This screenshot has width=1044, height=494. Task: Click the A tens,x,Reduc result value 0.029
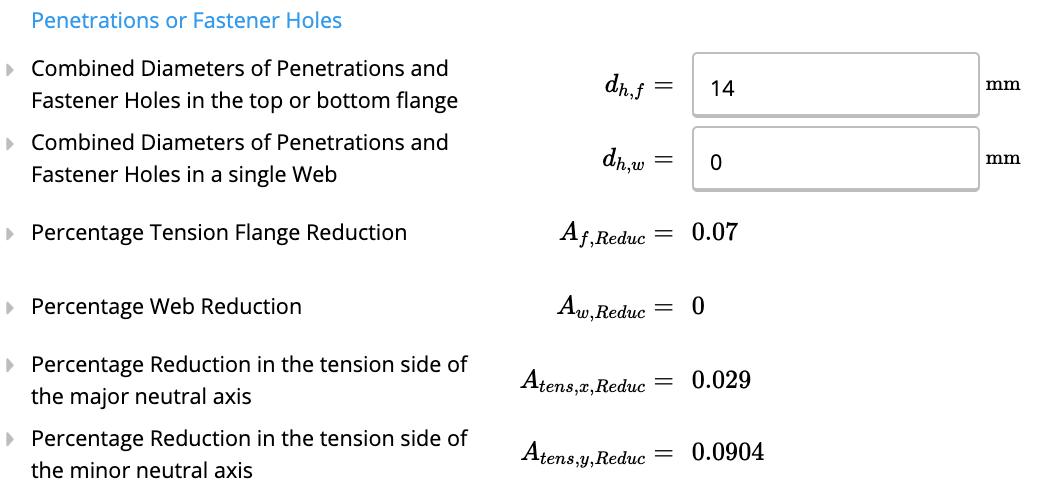[x=721, y=380]
